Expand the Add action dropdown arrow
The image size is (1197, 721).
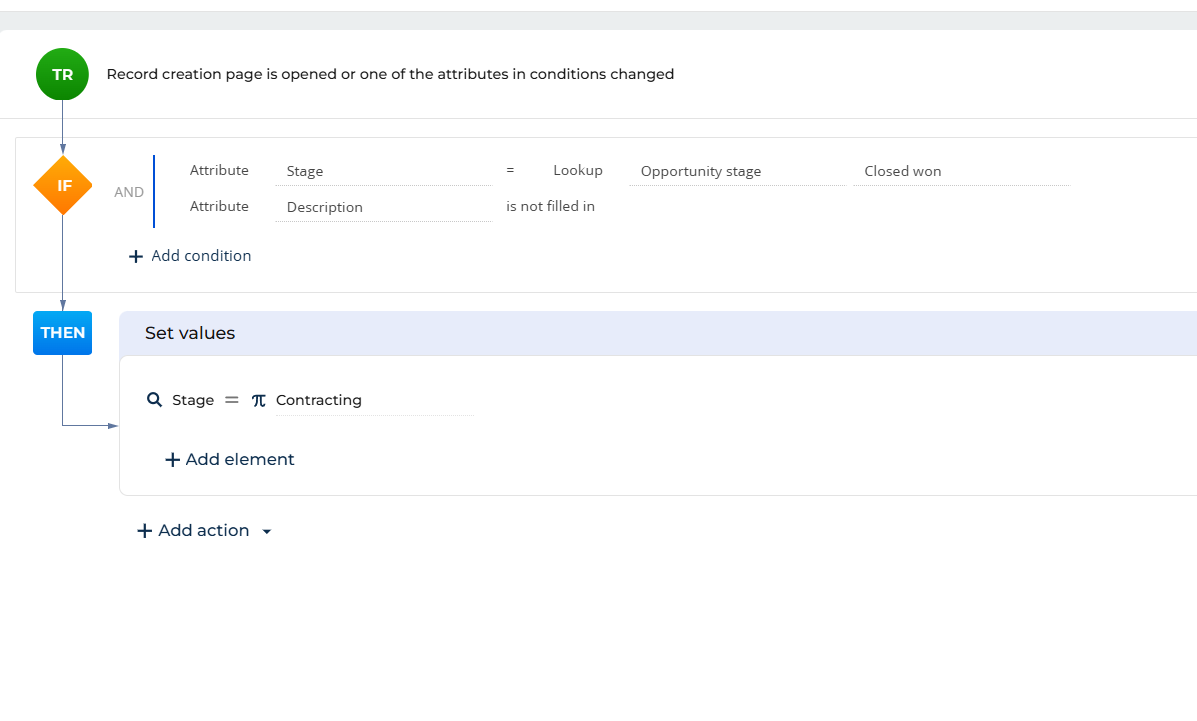point(267,532)
